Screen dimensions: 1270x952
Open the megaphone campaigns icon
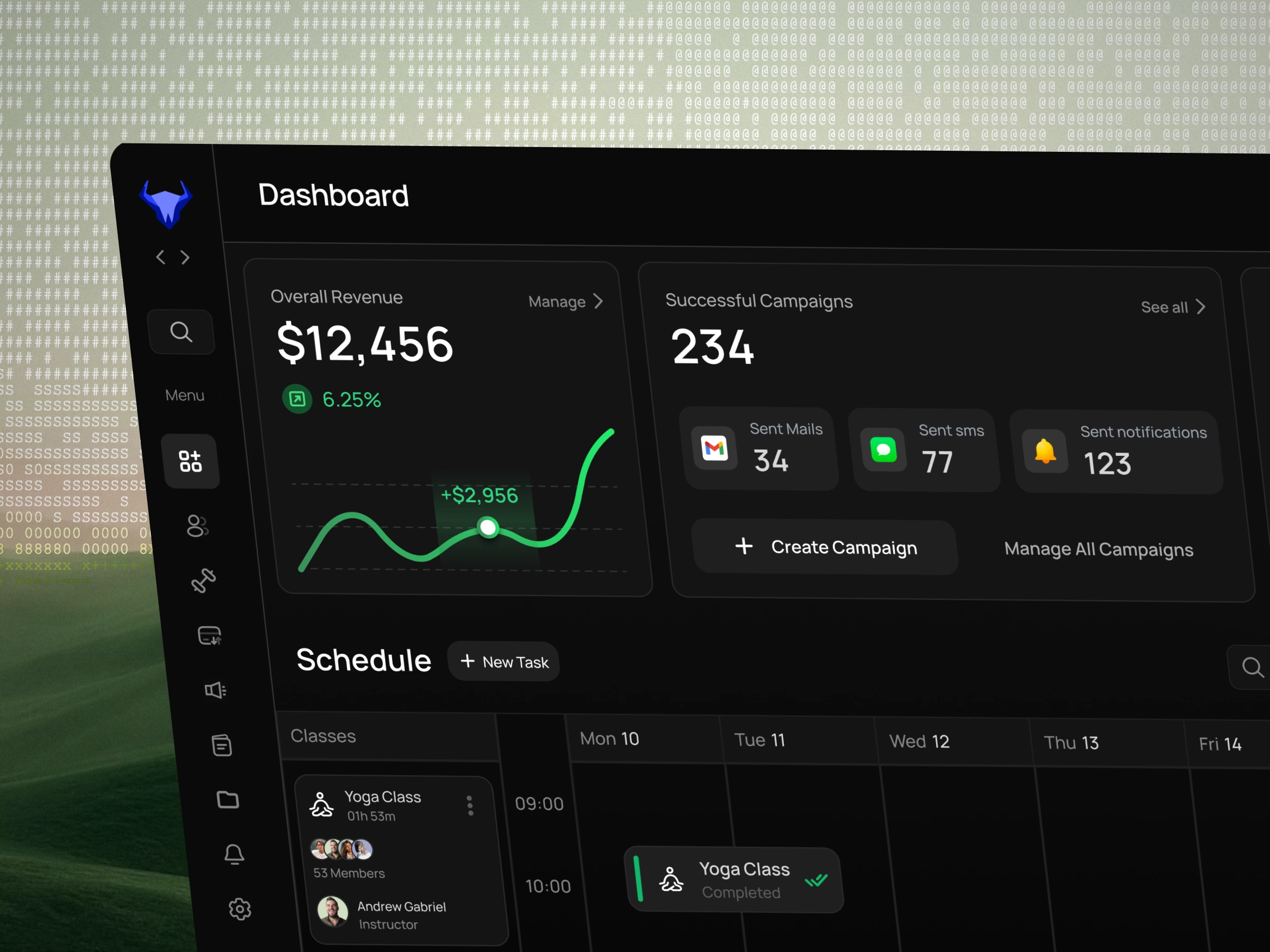(215, 690)
